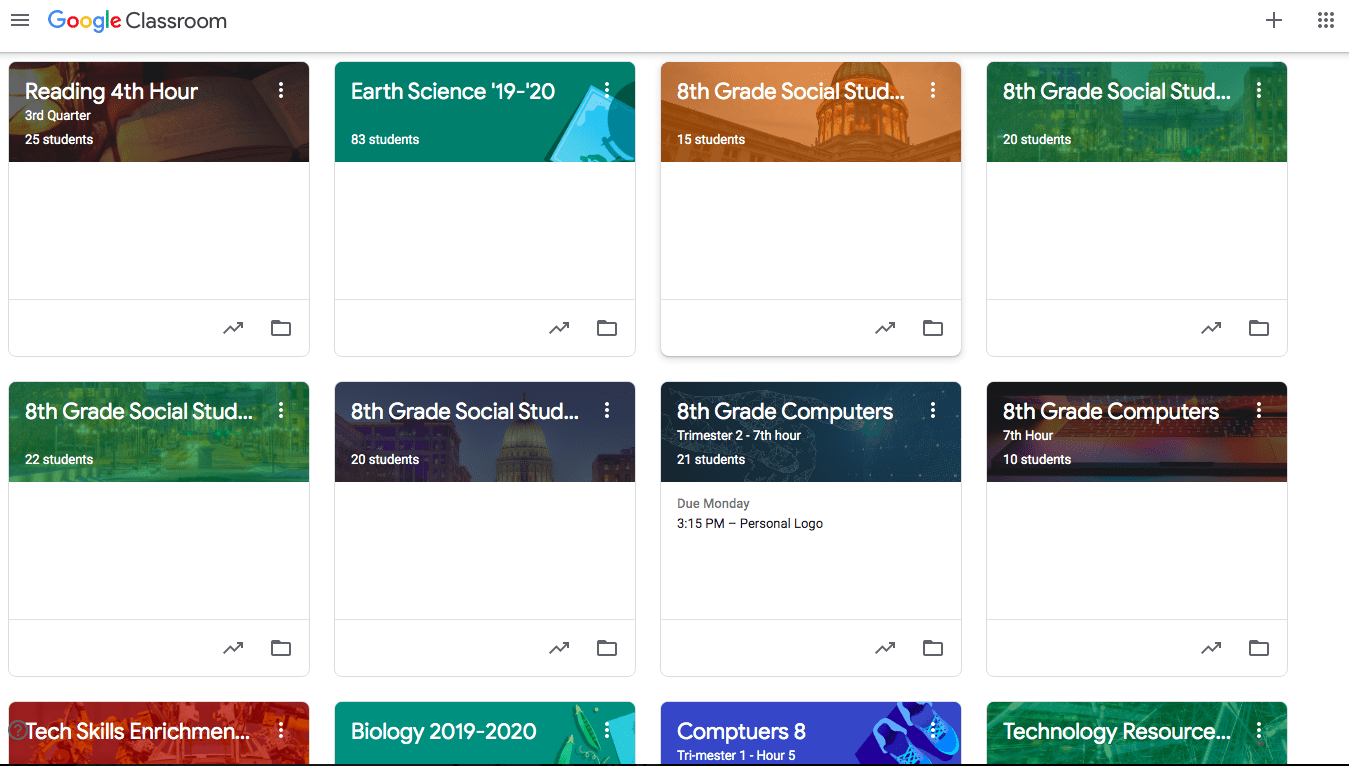Expand three-dot menu on Earth Science card

pyautogui.click(x=607, y=90)
